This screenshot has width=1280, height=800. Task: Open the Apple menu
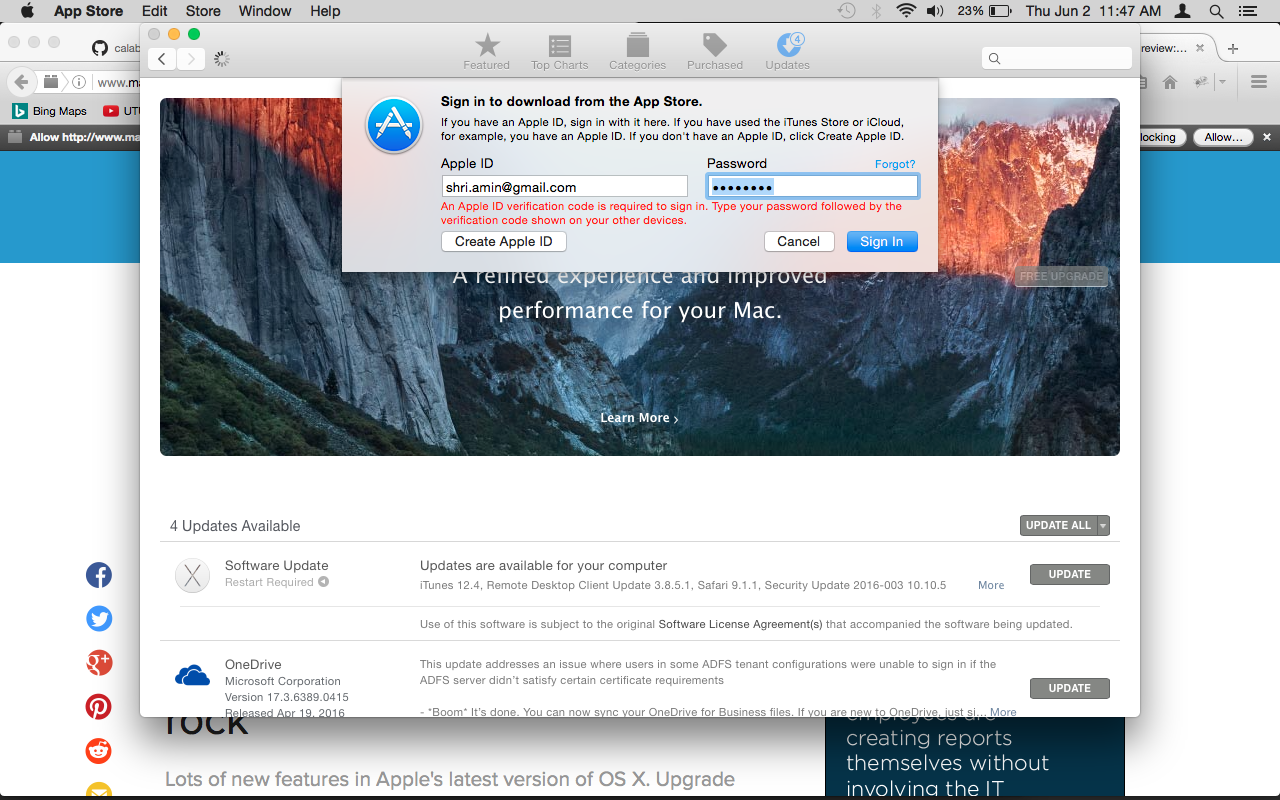pyautogui.click(x=27, y=11)
